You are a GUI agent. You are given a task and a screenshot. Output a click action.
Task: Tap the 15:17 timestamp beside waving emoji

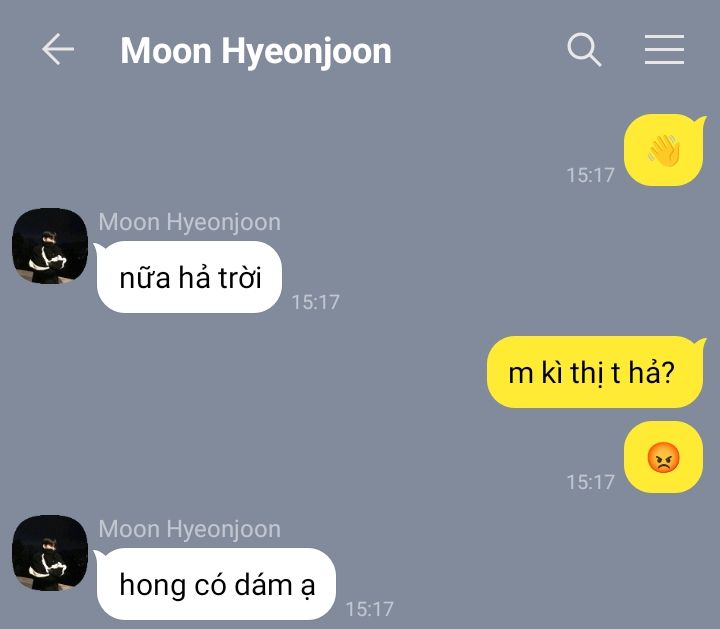point(591,175)
